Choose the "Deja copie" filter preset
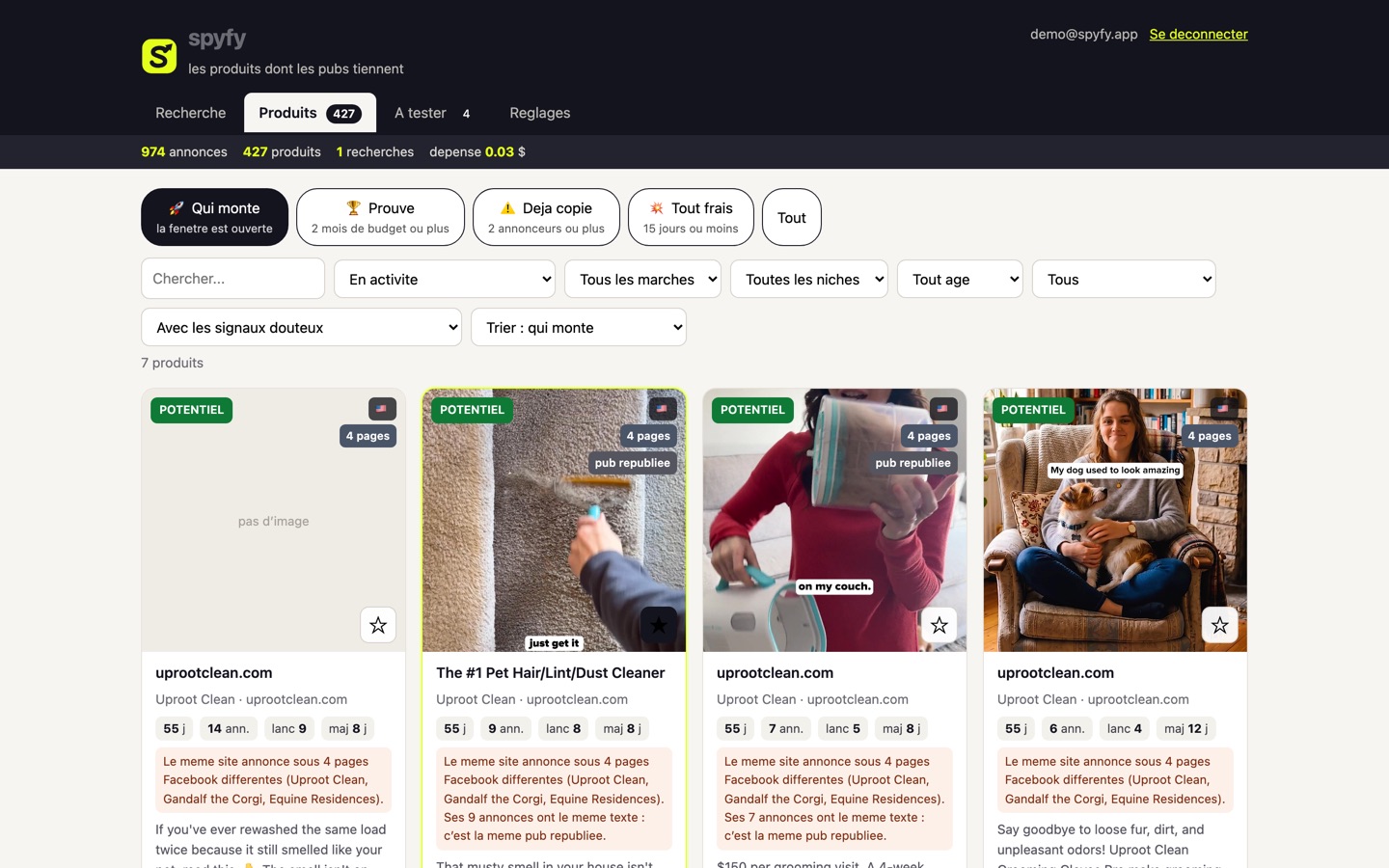Screen dimensions: 1389x868 546,217
